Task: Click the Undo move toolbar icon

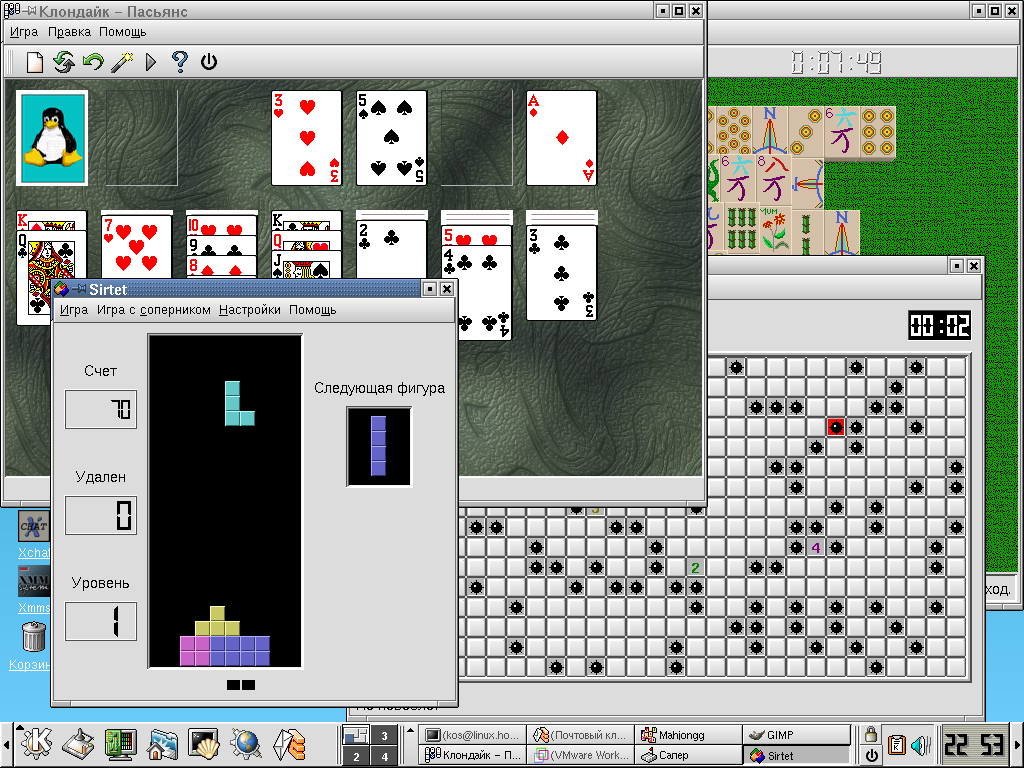Action: tap(93, 62)
